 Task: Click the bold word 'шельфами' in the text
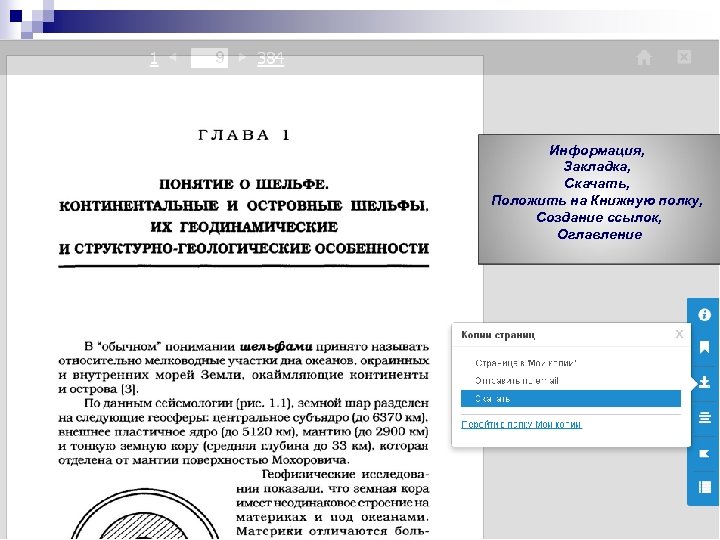coord(276,346)
